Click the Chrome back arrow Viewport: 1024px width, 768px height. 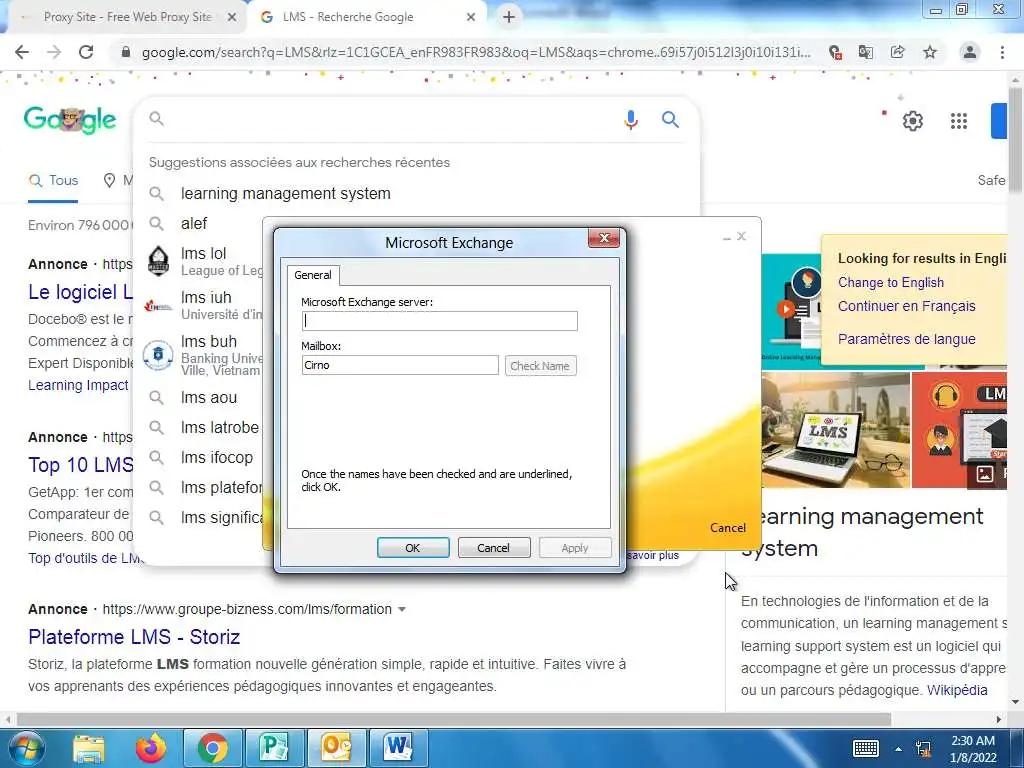click(x=22, y=52)
